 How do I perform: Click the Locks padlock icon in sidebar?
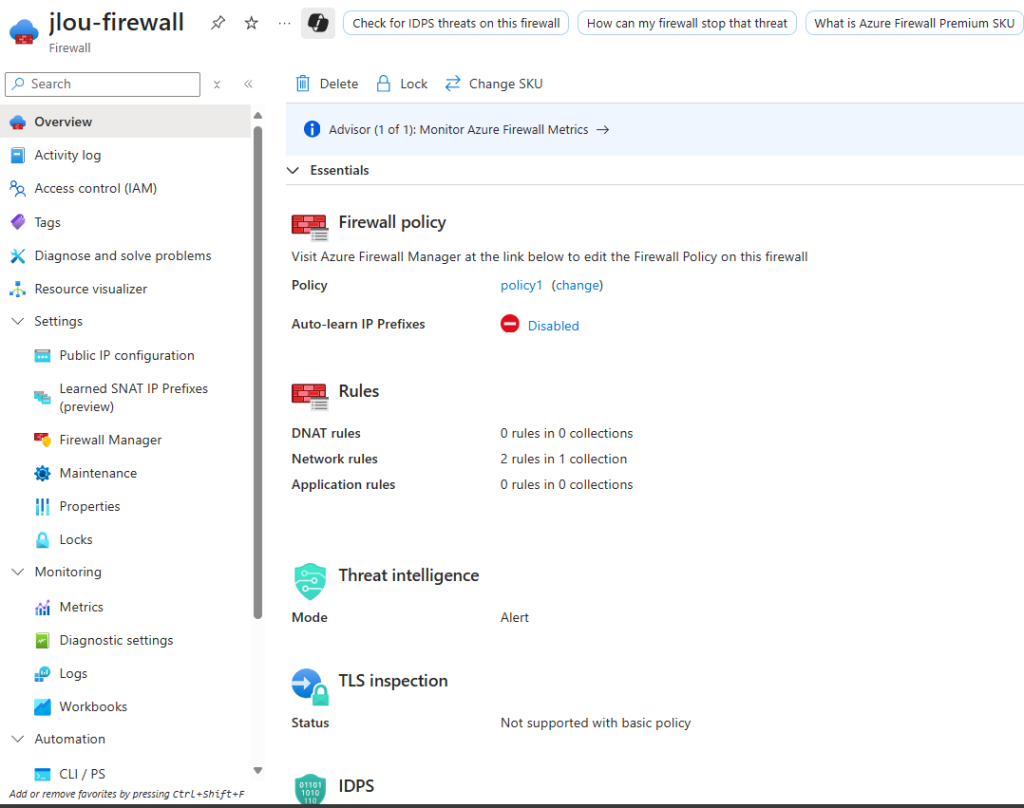(x=42, y=540)
